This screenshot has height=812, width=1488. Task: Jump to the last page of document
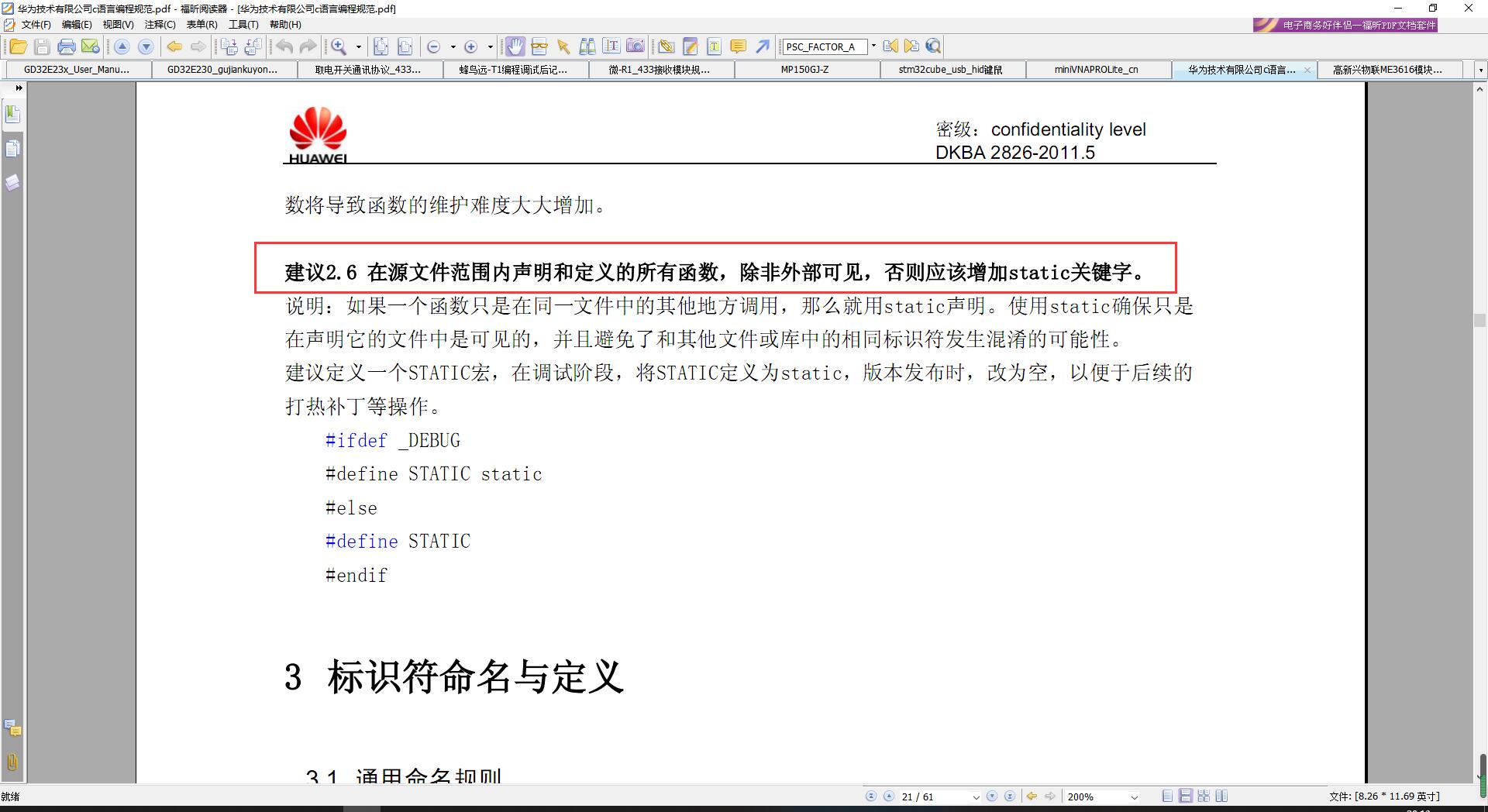pos(1009,796)
